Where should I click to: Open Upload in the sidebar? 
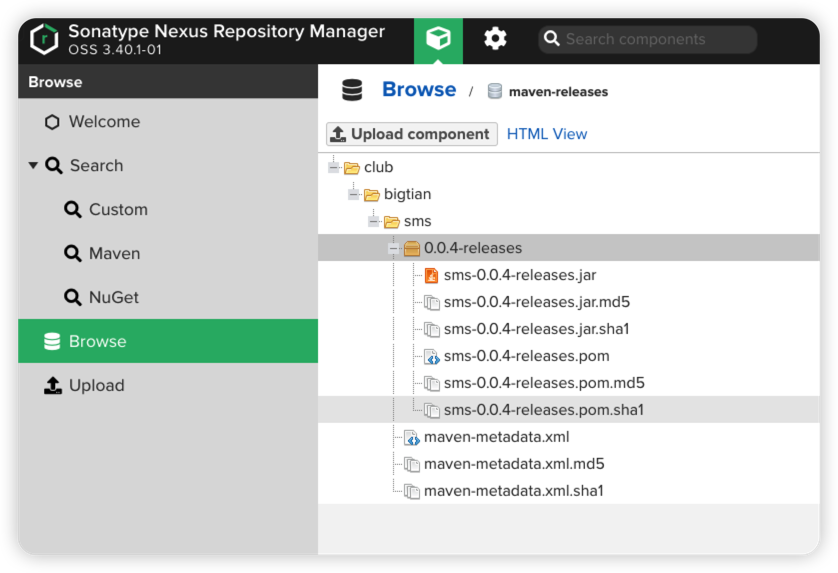(168, 385)
